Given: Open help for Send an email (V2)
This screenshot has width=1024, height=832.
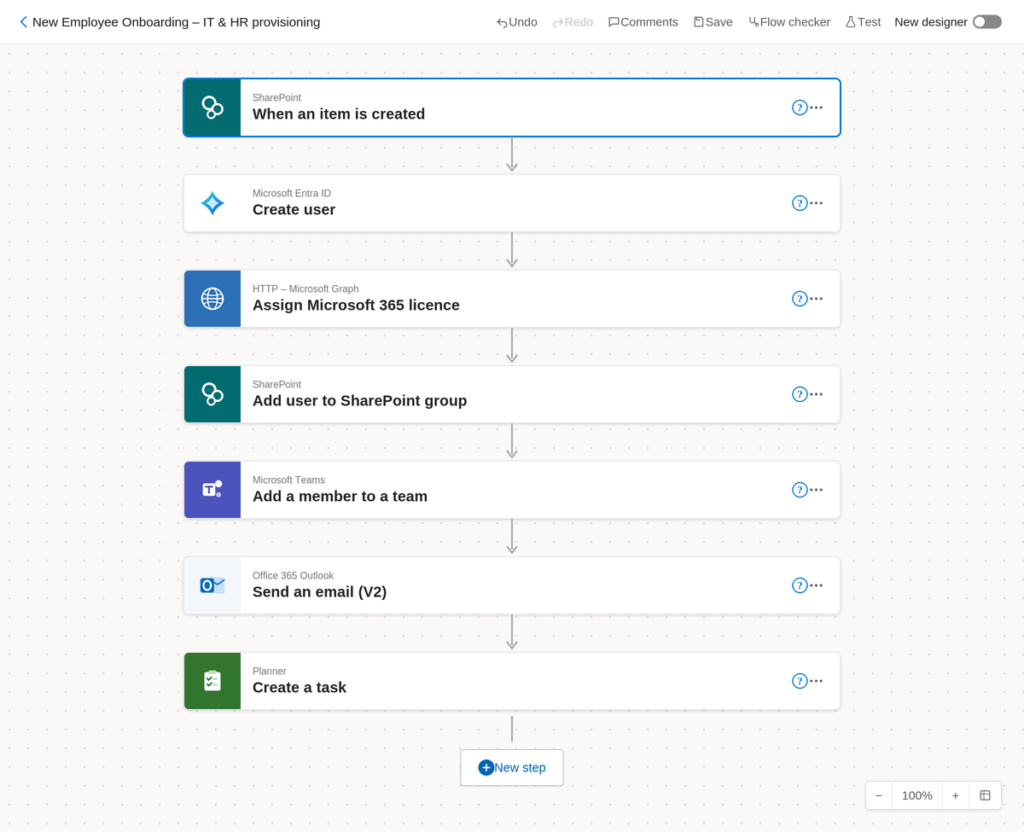Looking at the screenshot, I should click(x=799, y=585).
